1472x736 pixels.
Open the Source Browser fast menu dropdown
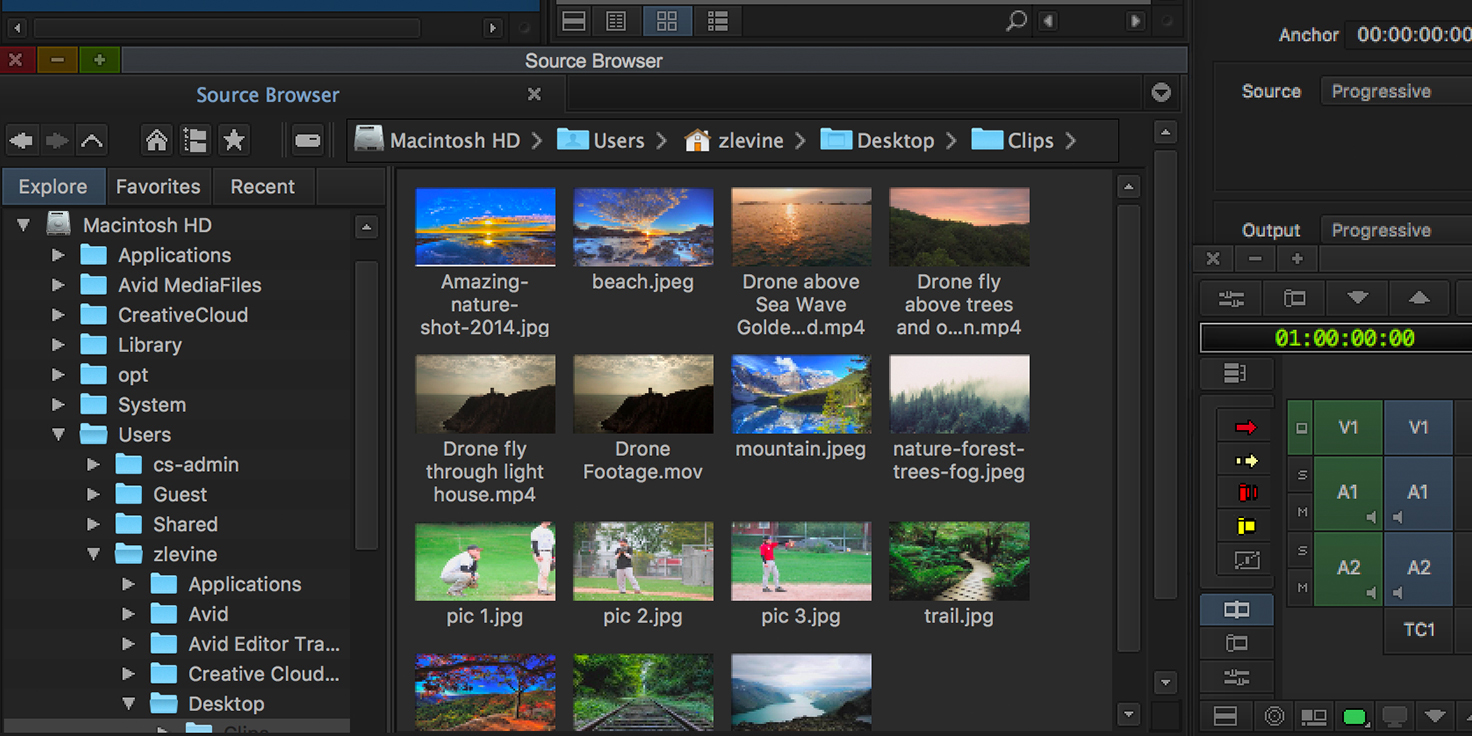tap(1161, 93)
